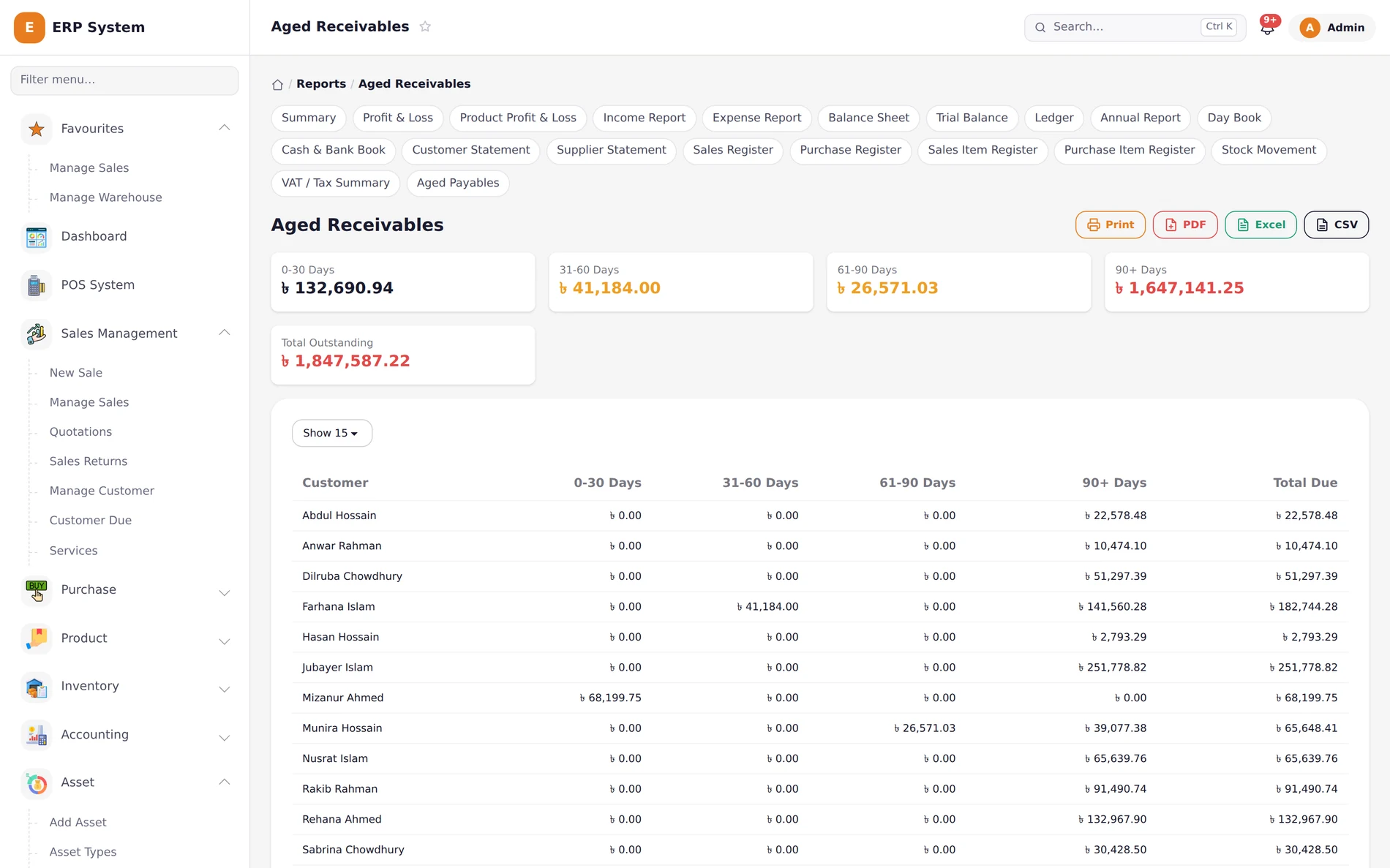The width and height of the screenshot is (1390, 868).
Task: Expand the Inventory menu chevron
Action: [x=225, y=690]
